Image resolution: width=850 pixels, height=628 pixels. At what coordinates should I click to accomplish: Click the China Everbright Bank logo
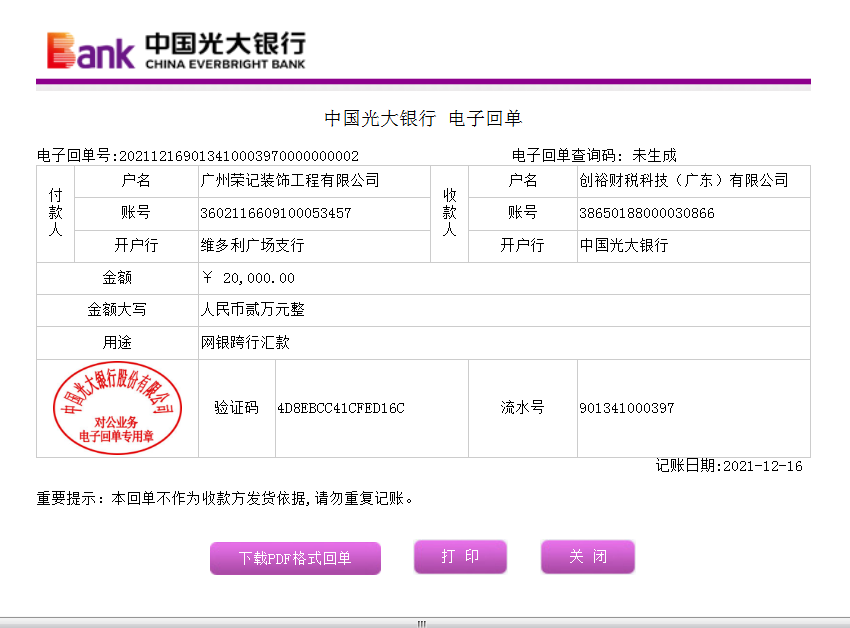tap(176, 50)
